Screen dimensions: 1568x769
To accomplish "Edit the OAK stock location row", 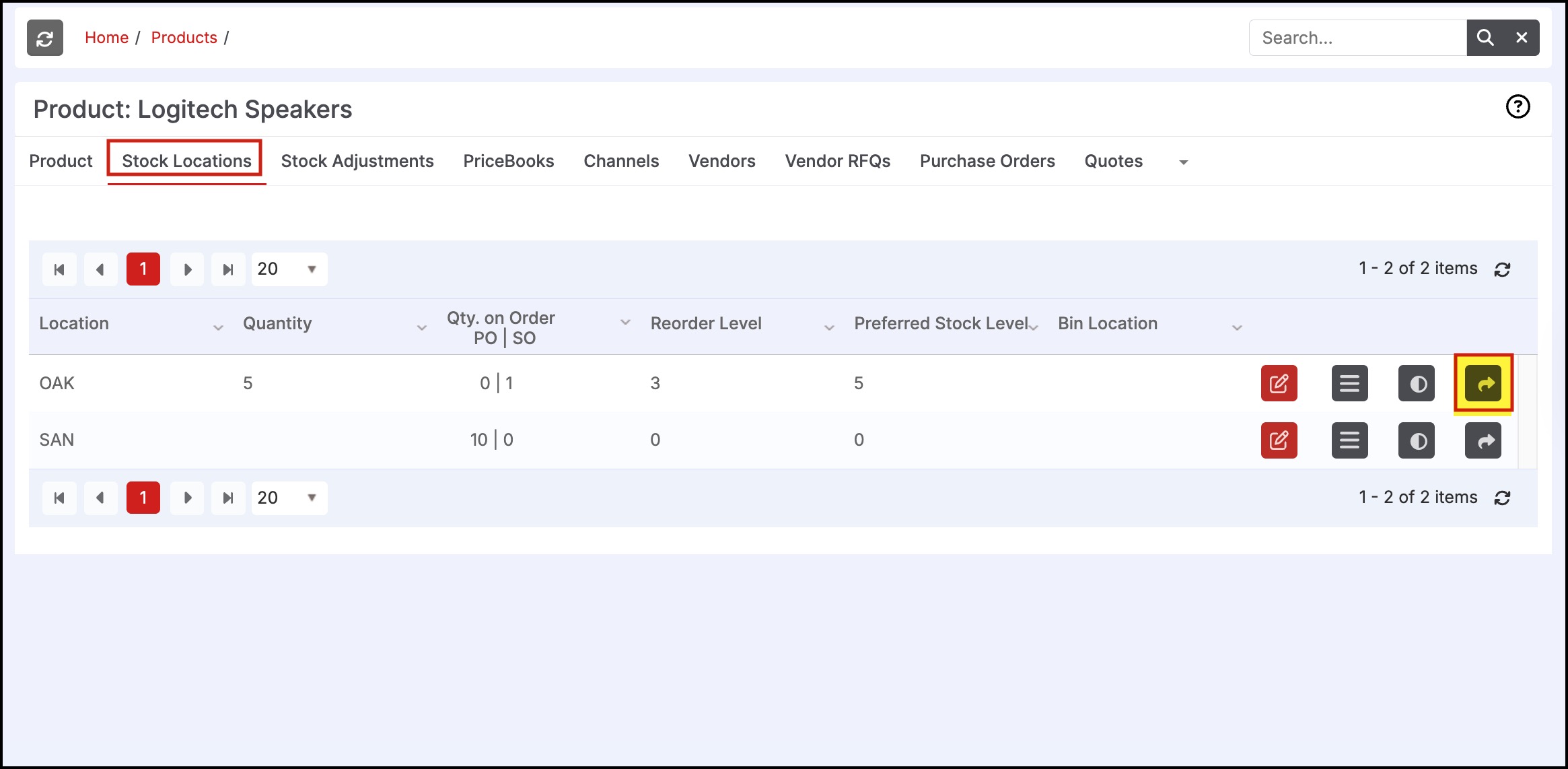I will [1279, 384].
